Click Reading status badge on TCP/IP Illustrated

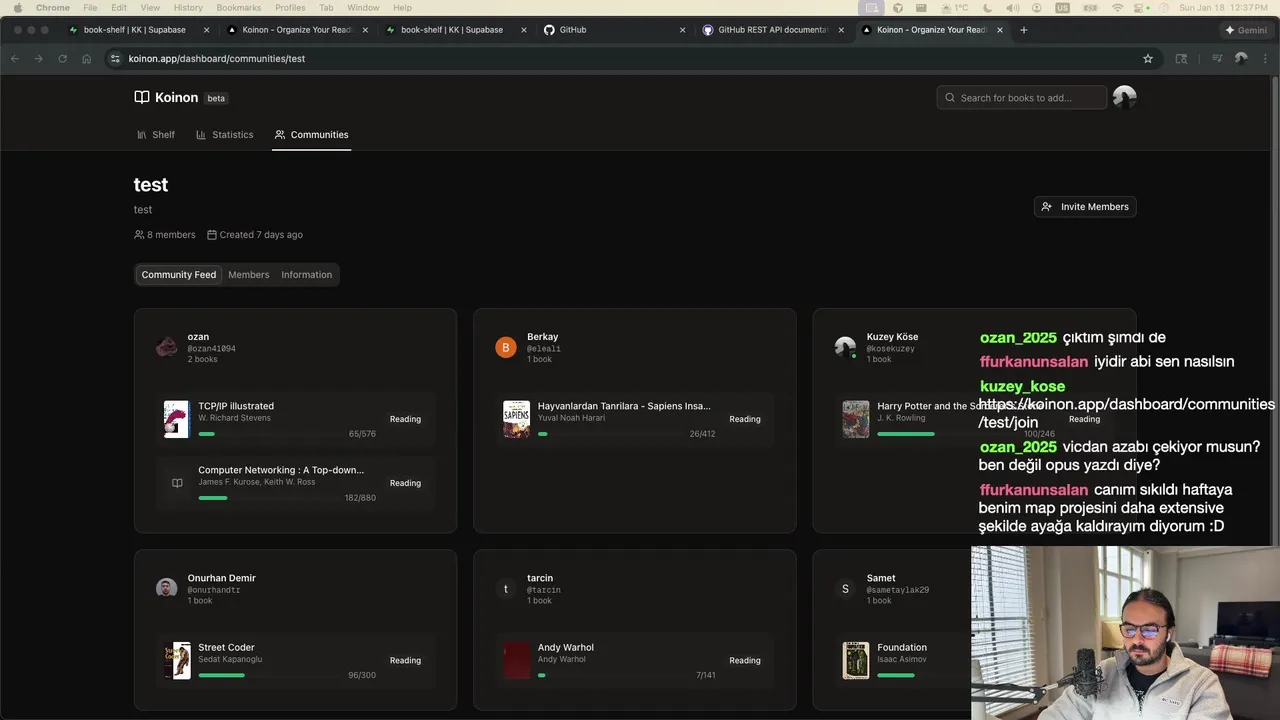405,419
